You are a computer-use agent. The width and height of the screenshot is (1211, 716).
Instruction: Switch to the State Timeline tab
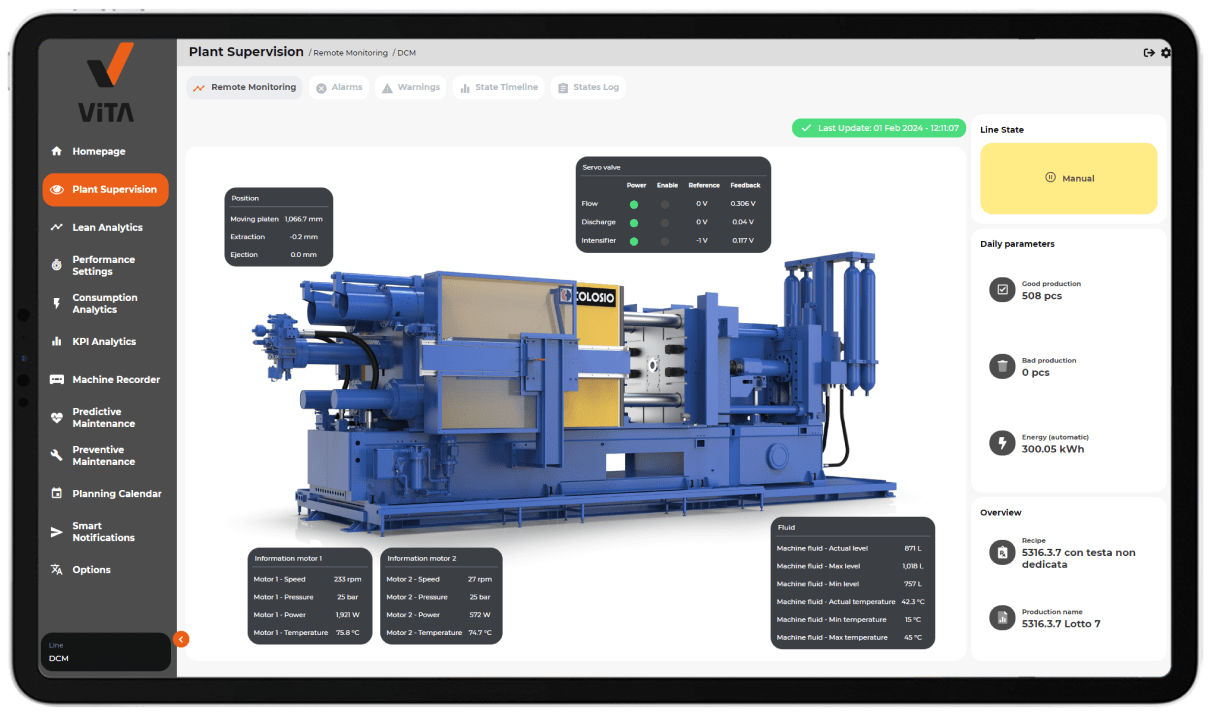[x=498, y=88]
